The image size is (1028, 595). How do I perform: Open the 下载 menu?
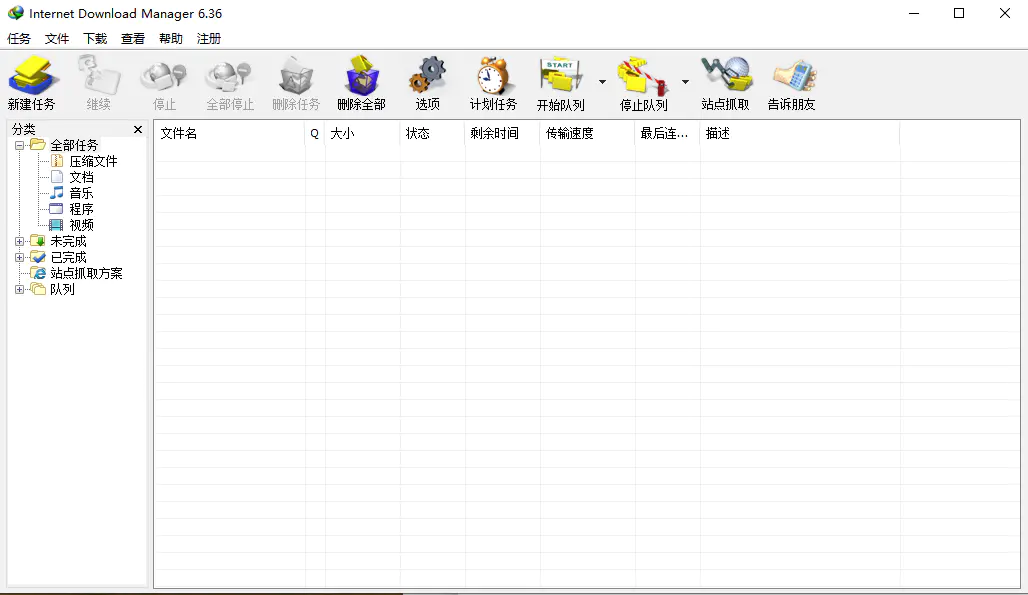pos(95,39)
